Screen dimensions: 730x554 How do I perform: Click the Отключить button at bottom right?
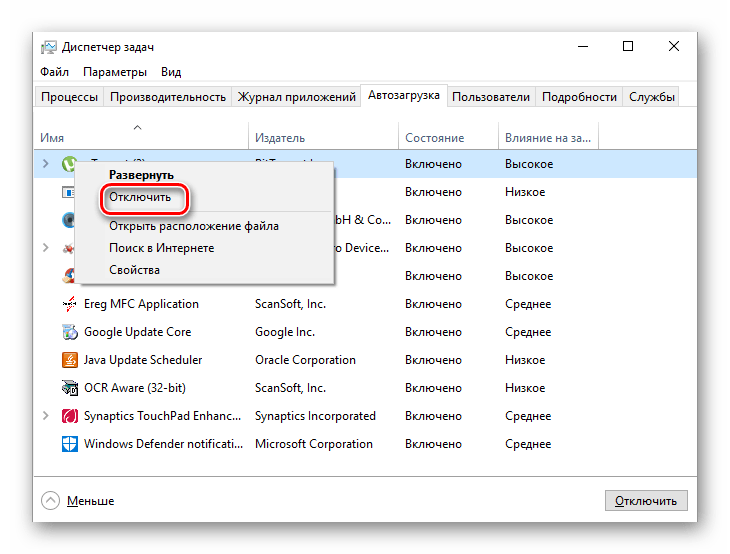pos(646,501)
